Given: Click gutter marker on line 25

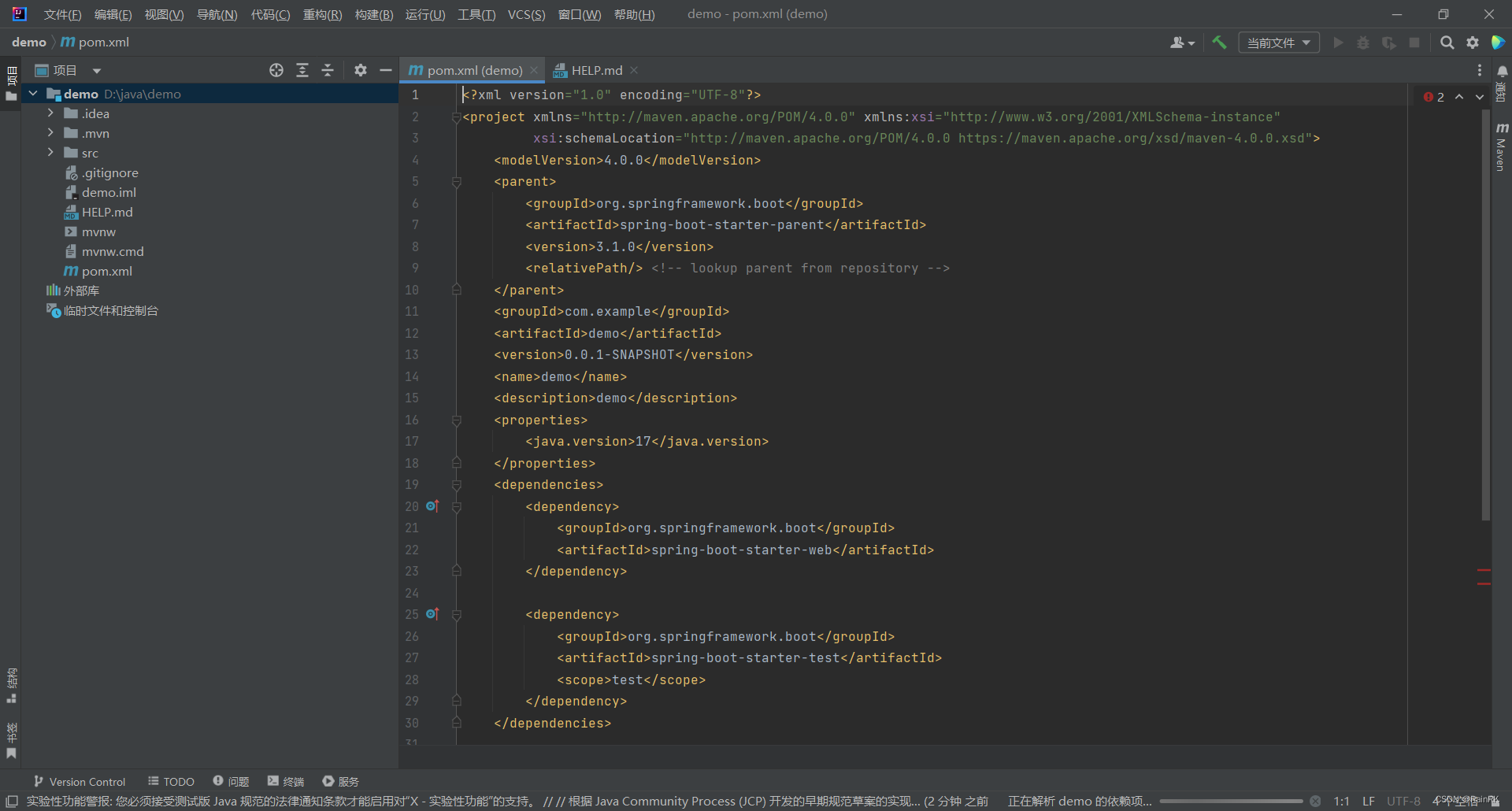Looking at the screenshot, I should click(432, 614).
